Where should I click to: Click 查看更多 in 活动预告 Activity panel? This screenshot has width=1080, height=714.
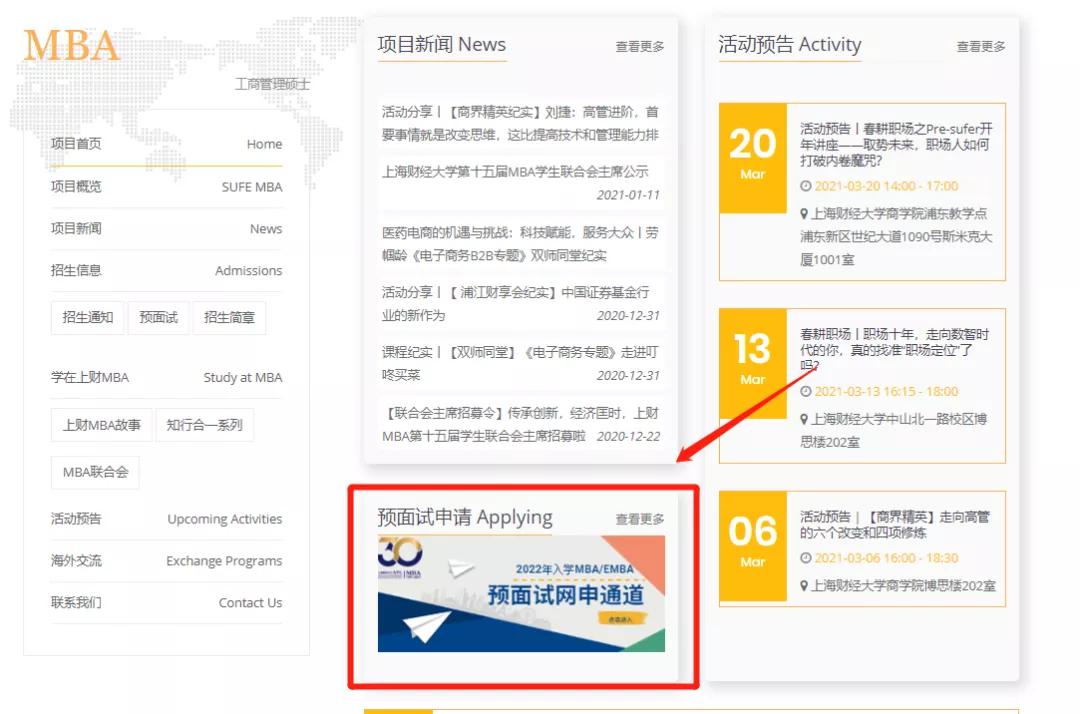click(x=980, y=47)
